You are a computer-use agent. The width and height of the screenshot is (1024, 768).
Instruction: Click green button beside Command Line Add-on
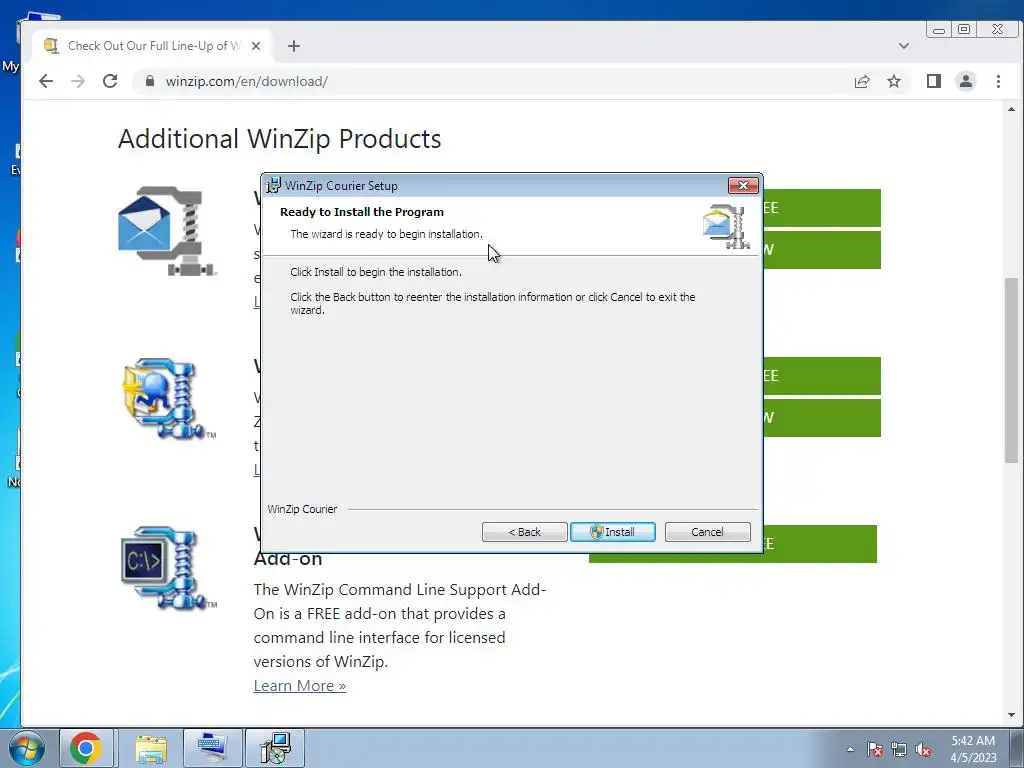[820, 544]
